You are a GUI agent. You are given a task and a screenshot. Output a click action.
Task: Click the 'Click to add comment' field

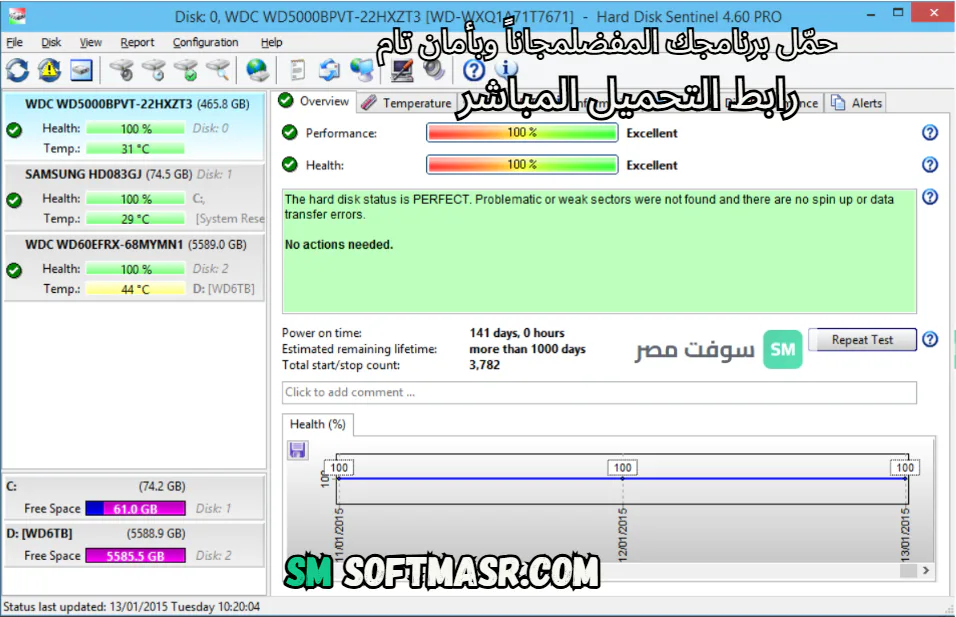599,393
